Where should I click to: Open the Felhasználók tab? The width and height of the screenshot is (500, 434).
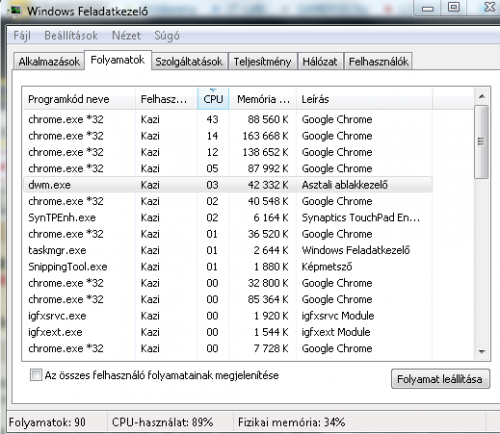(x=378, y=61)
